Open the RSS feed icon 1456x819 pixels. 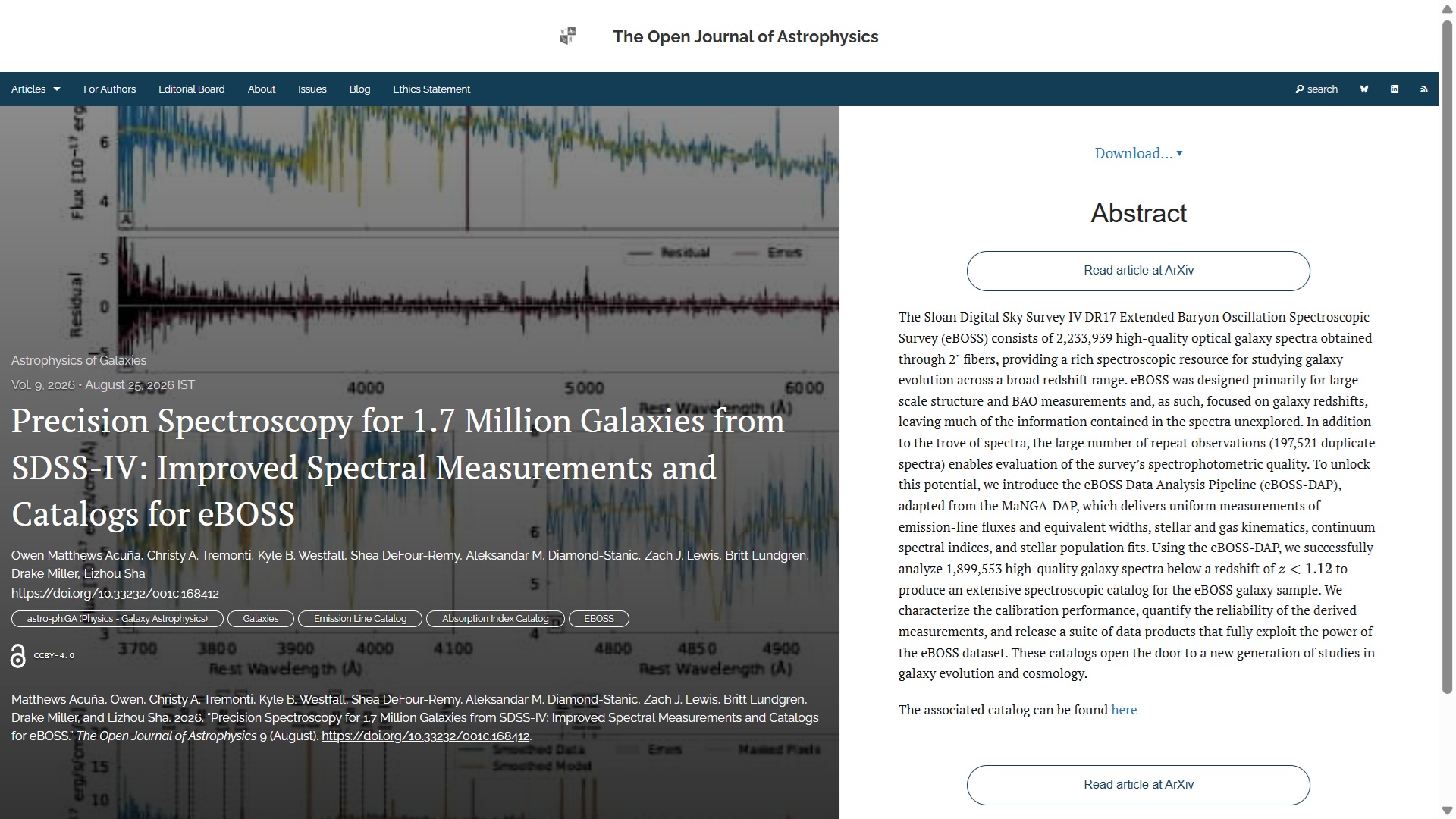[x=1423, y=89]
